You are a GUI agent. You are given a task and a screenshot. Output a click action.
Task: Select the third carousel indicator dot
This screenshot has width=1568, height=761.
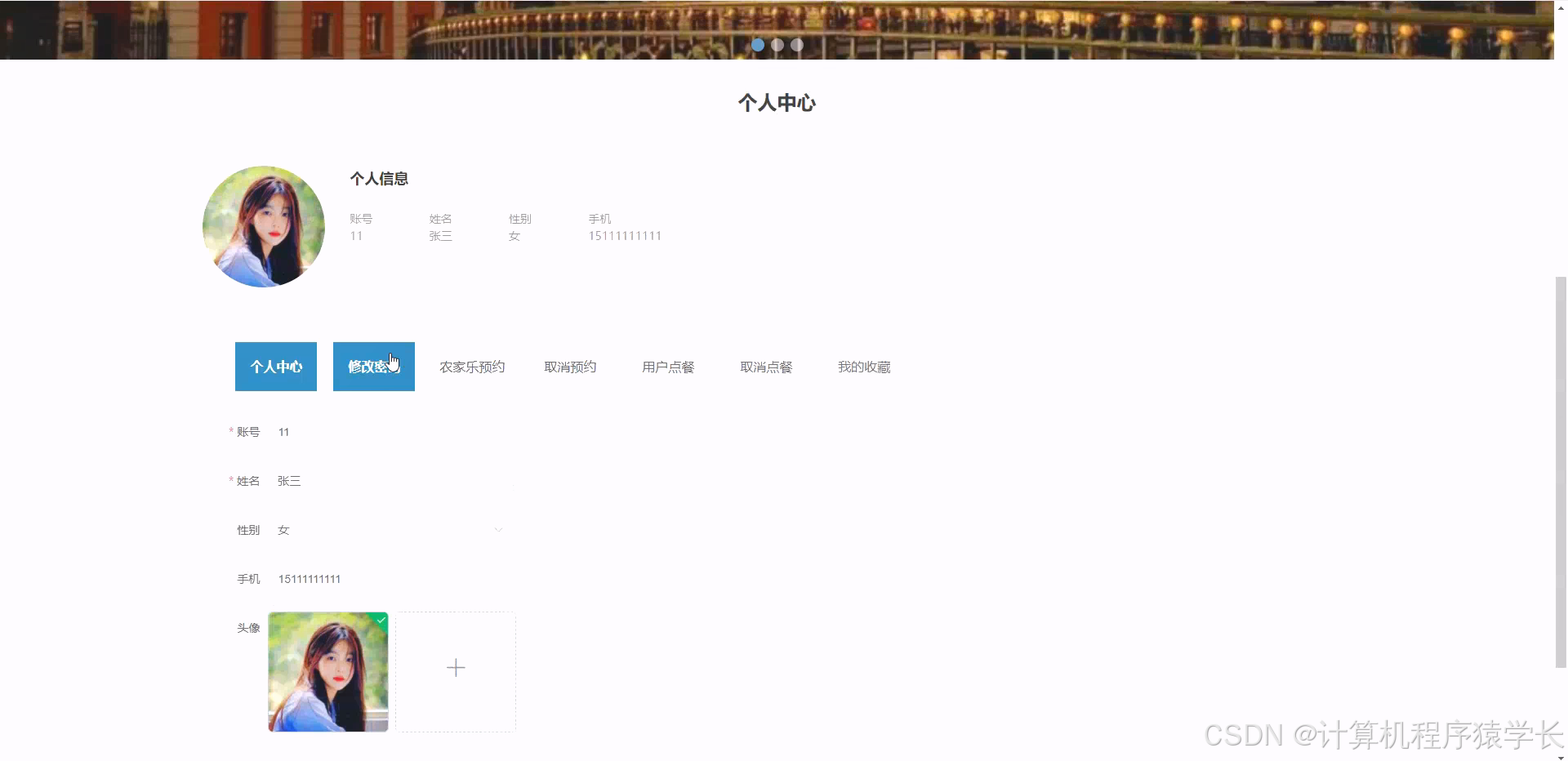pyautogui.click(x=796, y=45)
